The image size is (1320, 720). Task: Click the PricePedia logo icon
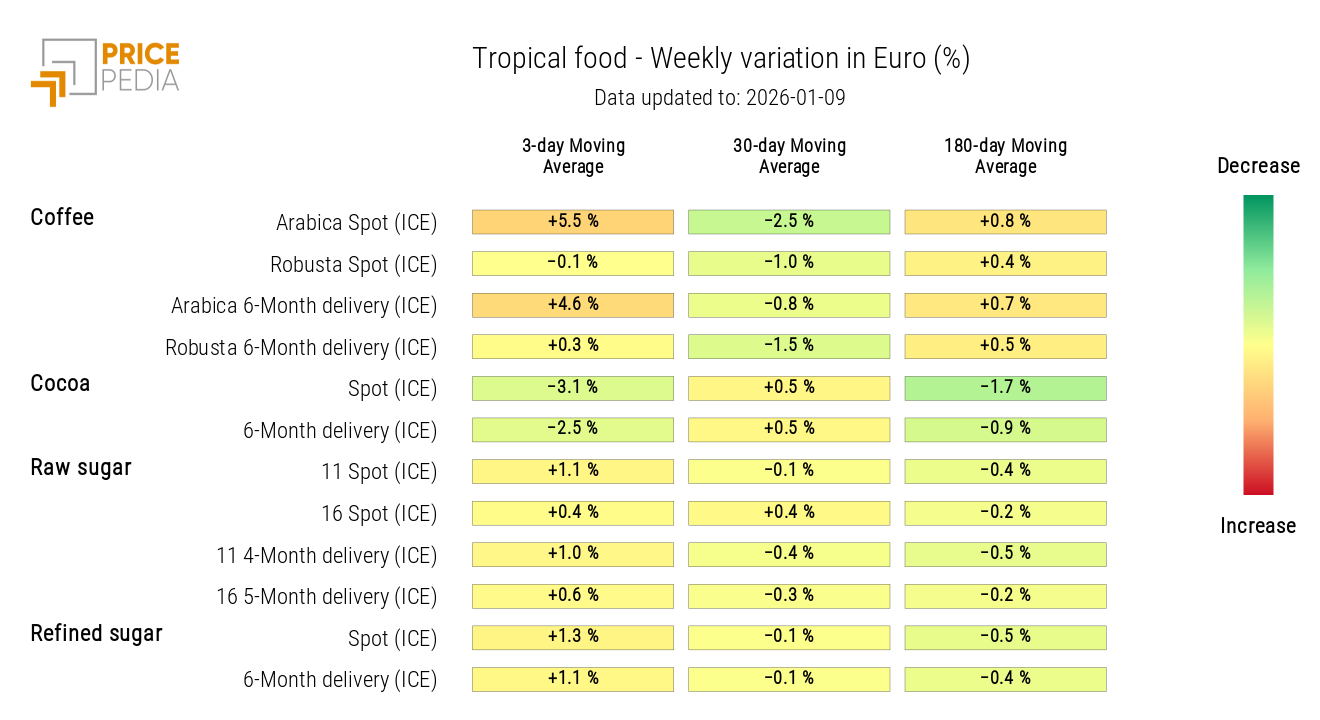pyautogui.click(x=64, y=72)
